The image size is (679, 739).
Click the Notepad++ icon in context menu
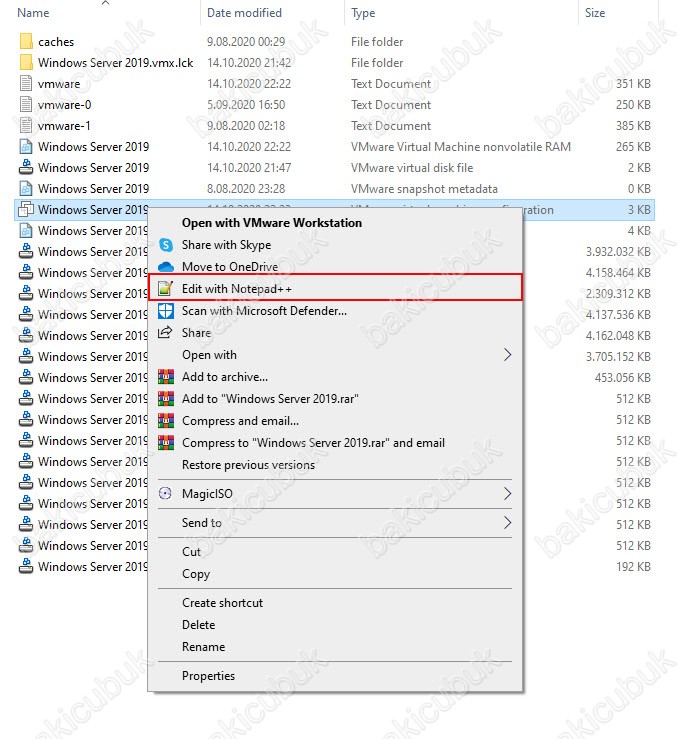[165, 289]
